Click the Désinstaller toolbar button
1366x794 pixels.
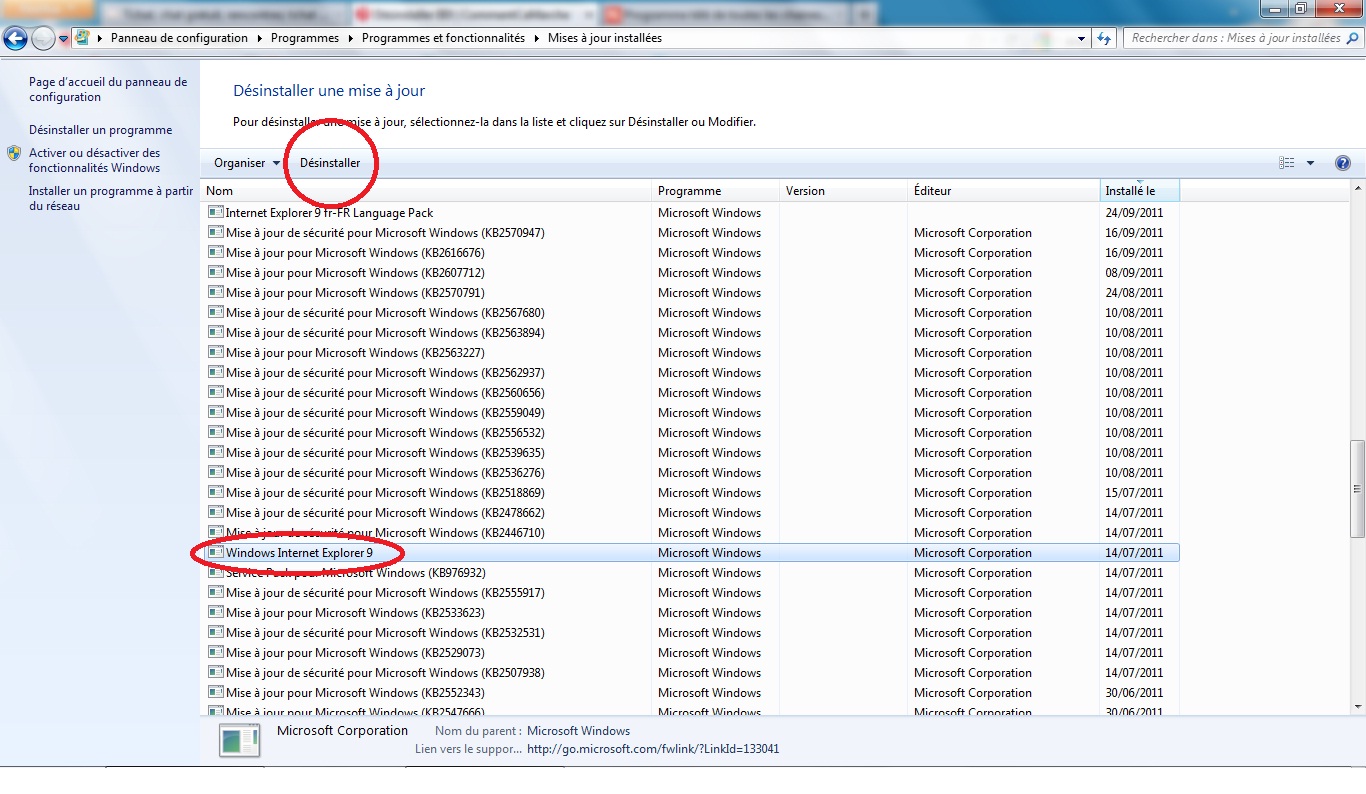330,163
